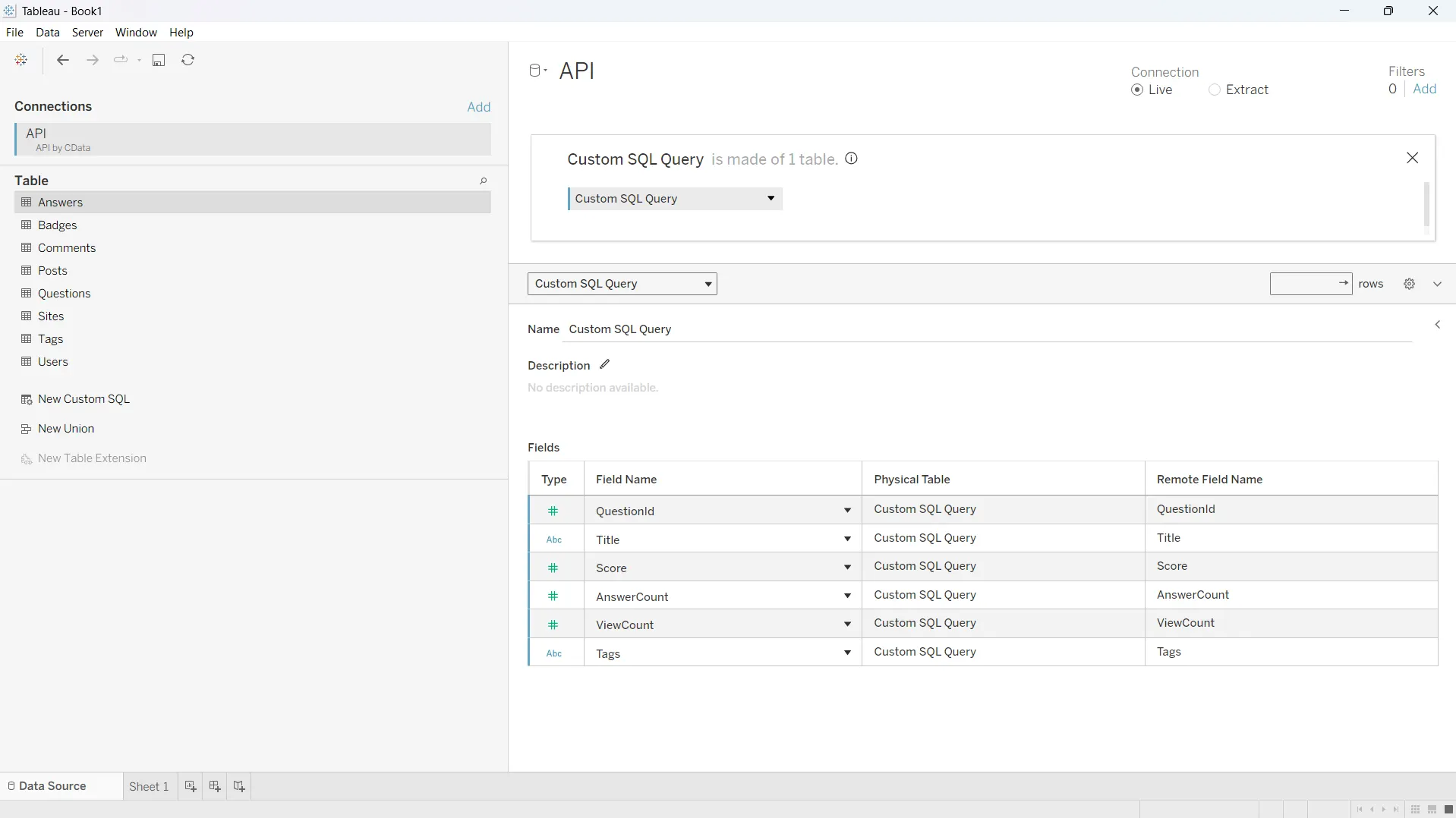Go forward with the right arrow toolbar icon

point(93,60)
